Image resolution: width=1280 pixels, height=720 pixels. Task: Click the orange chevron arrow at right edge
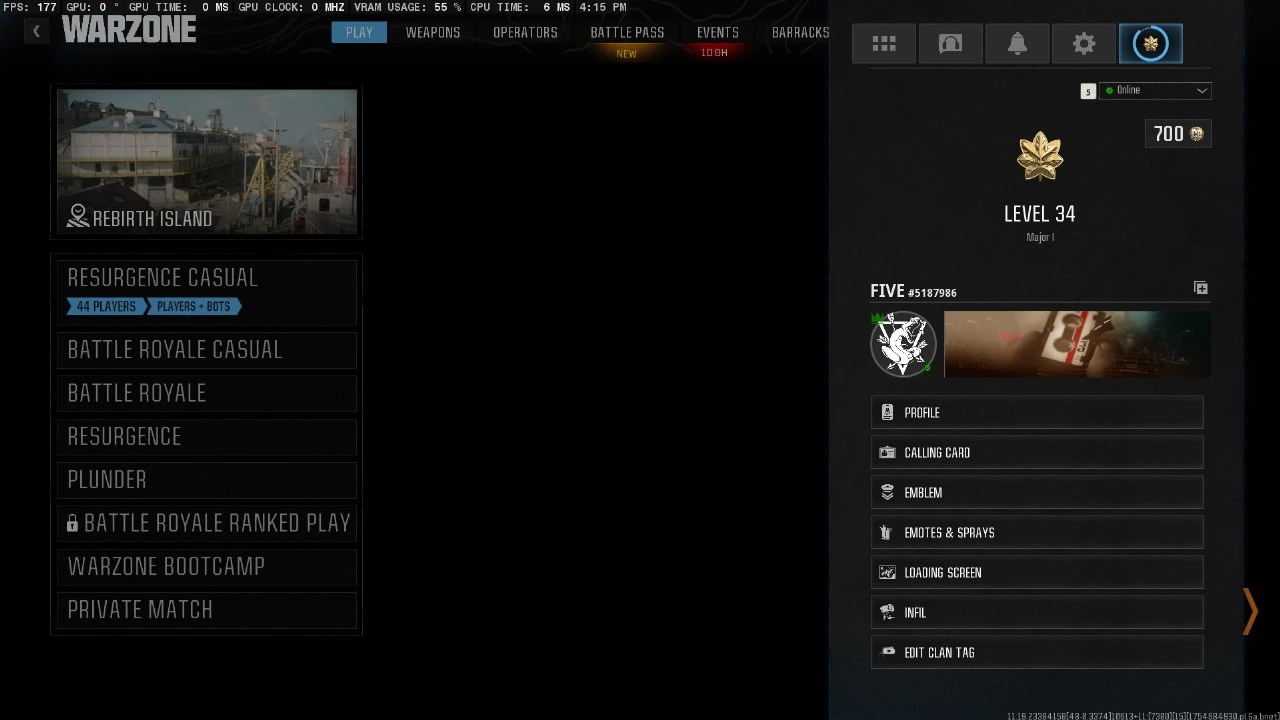(1250, 611)
